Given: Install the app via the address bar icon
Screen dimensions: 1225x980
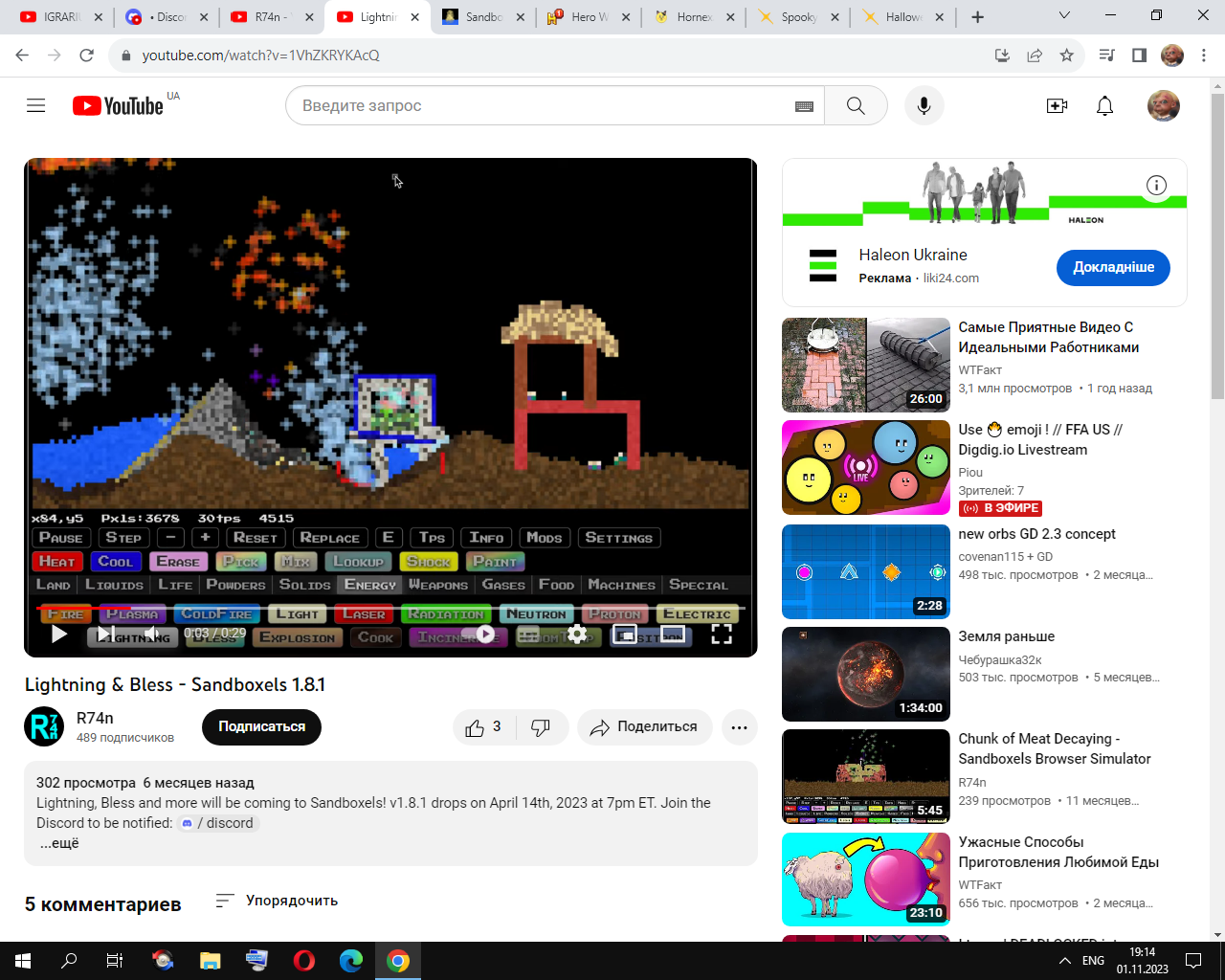Looking at the screenshot, I should pos(1003,56).
